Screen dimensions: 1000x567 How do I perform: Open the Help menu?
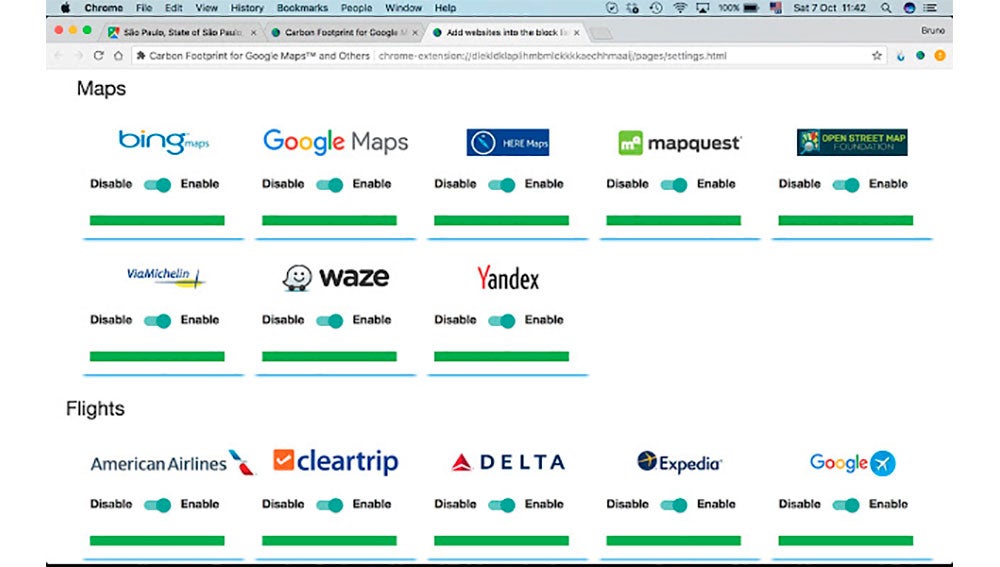point(445,8)
